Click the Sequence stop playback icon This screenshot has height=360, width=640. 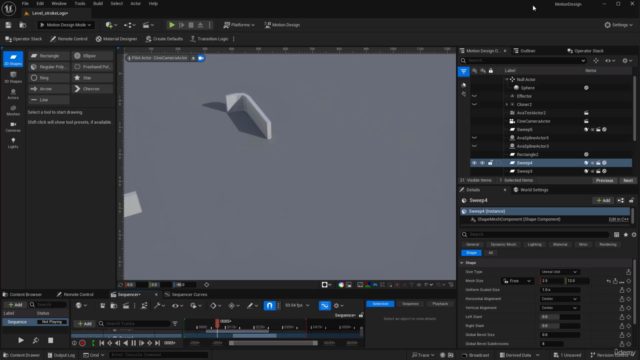(51, 340)
